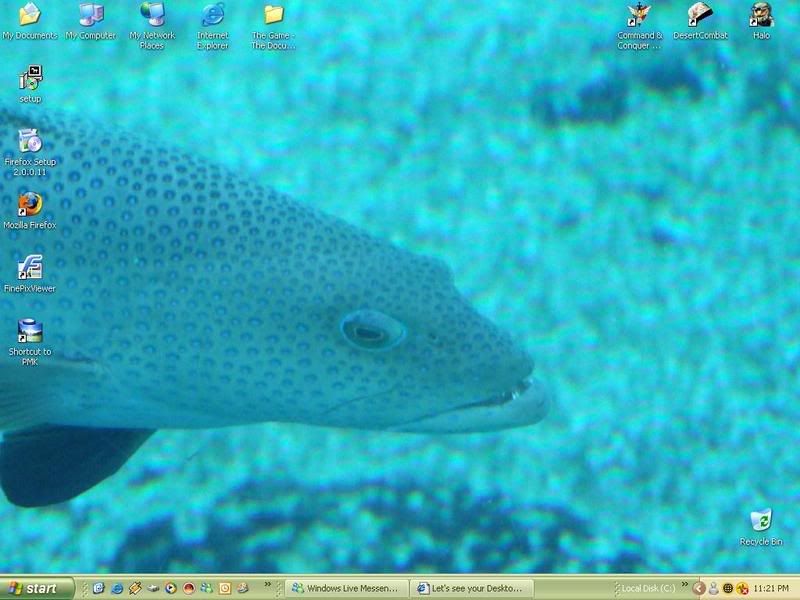
Task: Open the My Documents folder
Action: (30, 15)
